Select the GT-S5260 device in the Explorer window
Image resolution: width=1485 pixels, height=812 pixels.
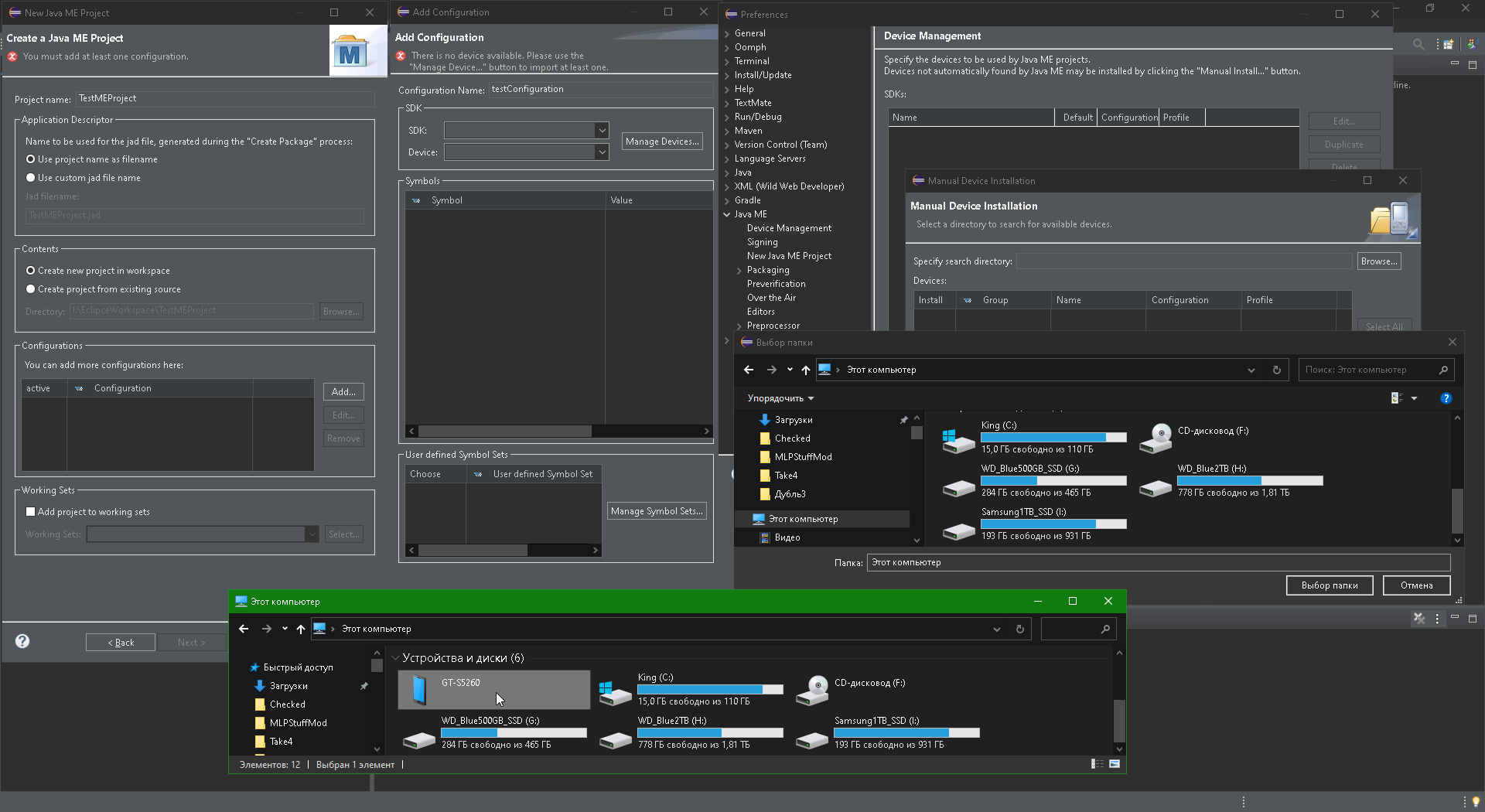click(x=494, y=690)
